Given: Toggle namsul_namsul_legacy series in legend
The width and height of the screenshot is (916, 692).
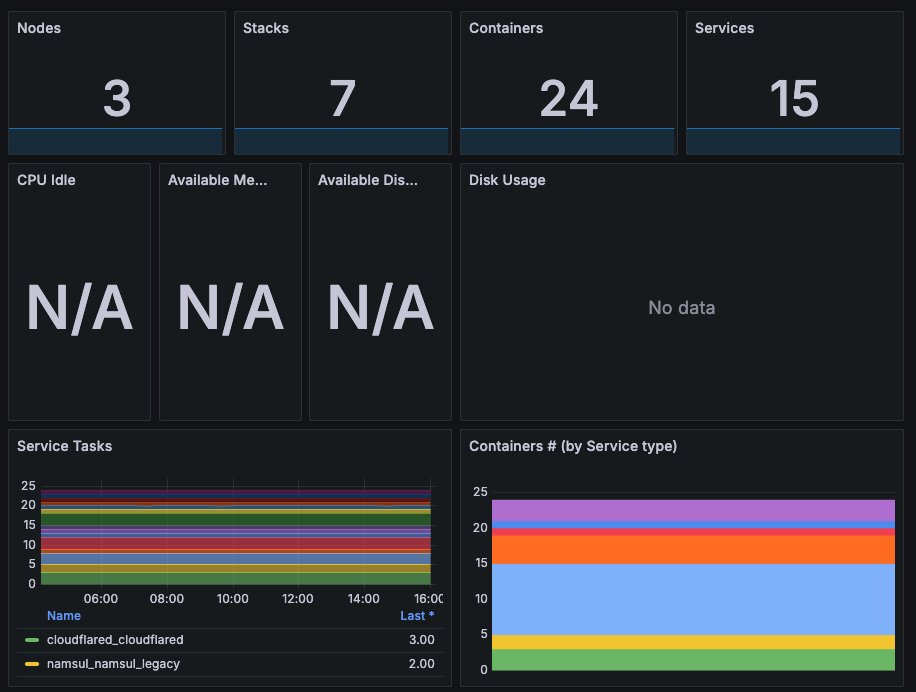Looking at the screenshot, I should [x=113, y=664].
